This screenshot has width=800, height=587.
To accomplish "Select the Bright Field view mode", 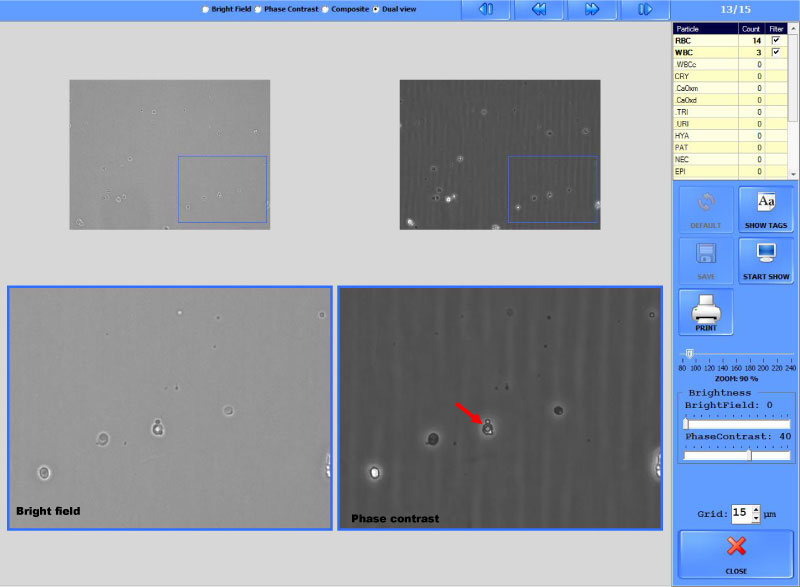I will [x=205, y=10].
